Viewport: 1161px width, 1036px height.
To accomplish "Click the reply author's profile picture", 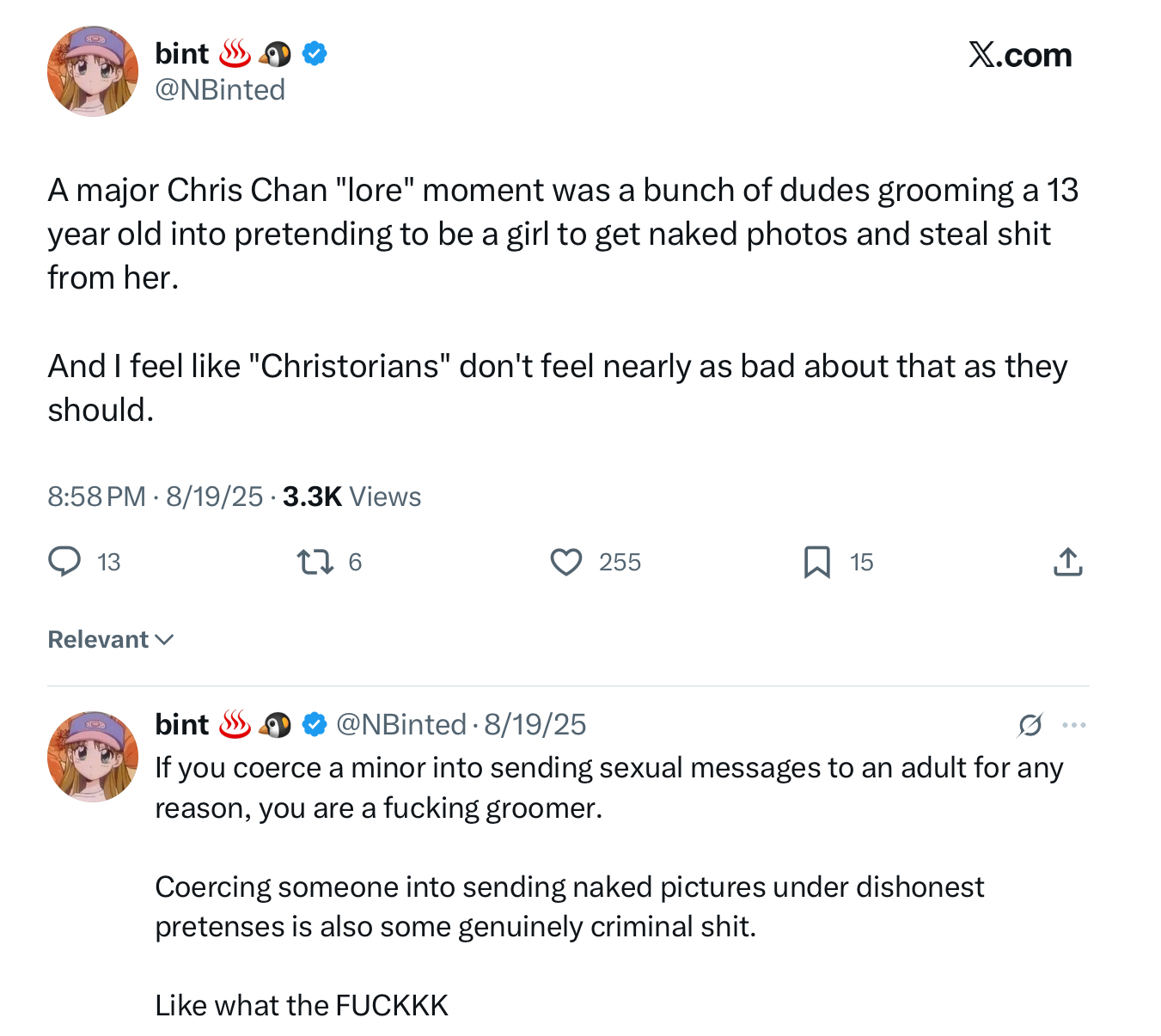I will (93, 757).
